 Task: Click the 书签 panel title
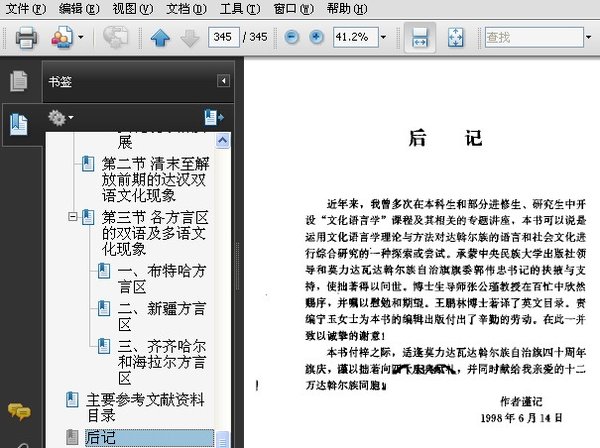coord(60,81)
